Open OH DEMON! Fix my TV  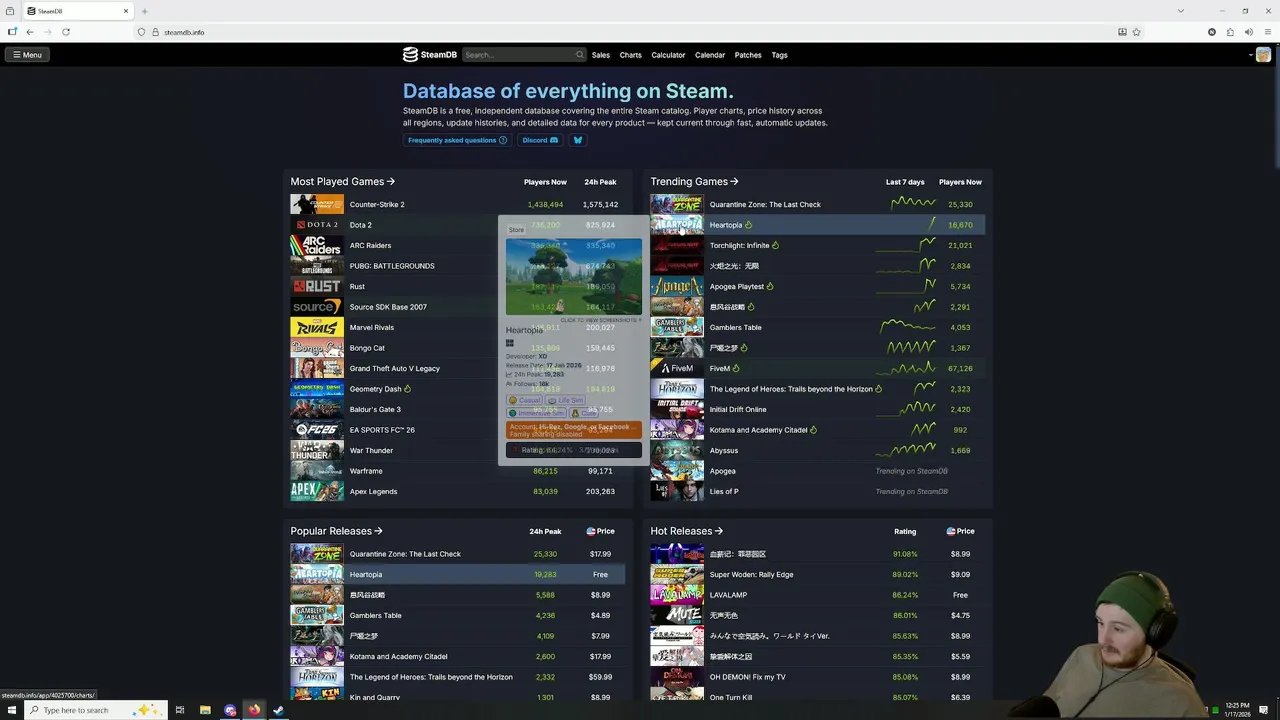pos(747,677)
